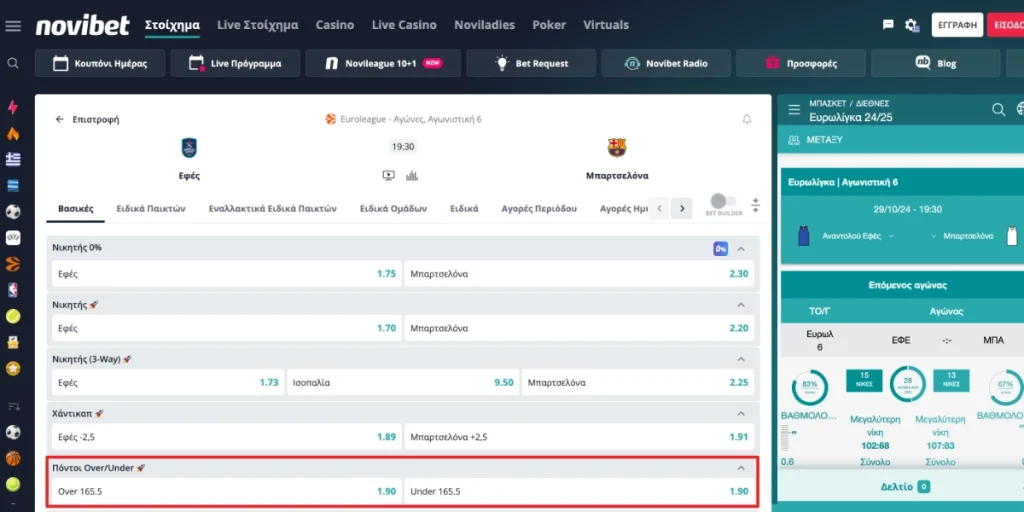The height and width of the screenshot is (512, 1024).
Task: Select the Greek flag sidebar icon
Action: 12,159
